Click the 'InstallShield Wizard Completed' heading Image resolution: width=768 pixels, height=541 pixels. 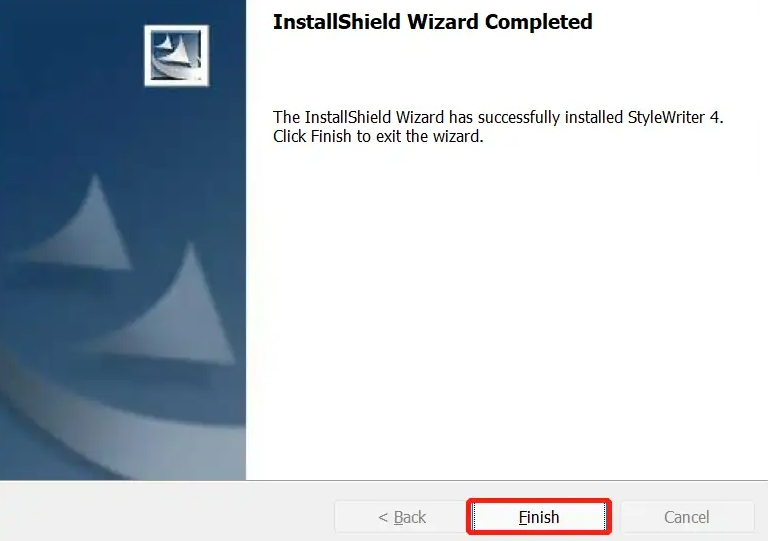(432, 22)
